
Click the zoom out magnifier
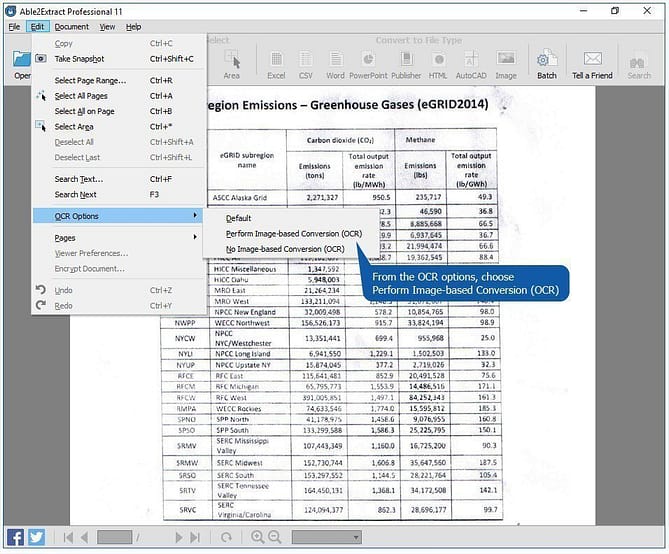click(x=275, y=537)
